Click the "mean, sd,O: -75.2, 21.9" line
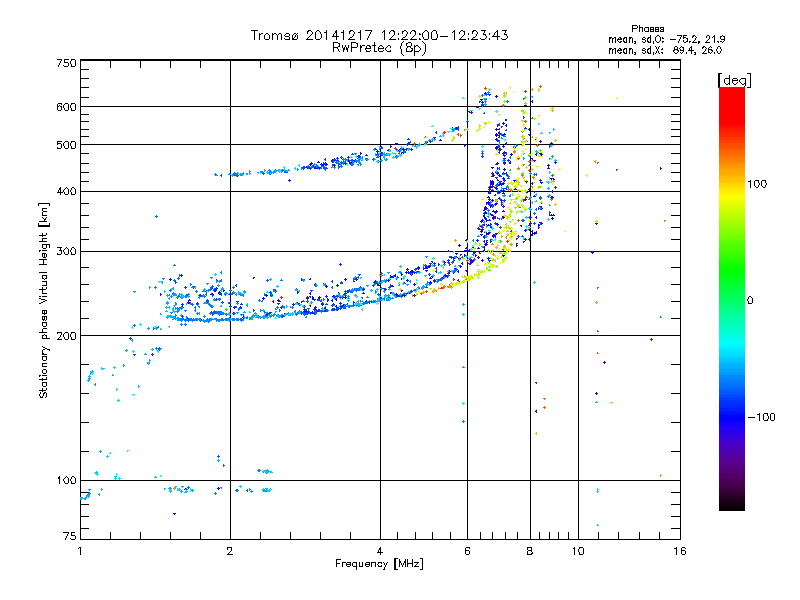 click(x=666, y=39)
